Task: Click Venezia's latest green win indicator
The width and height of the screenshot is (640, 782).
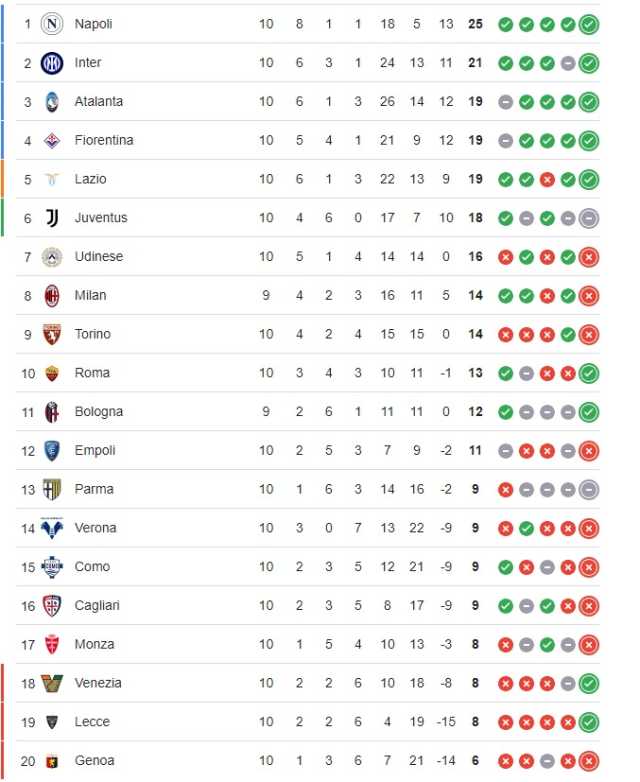Action: (589, 684)
